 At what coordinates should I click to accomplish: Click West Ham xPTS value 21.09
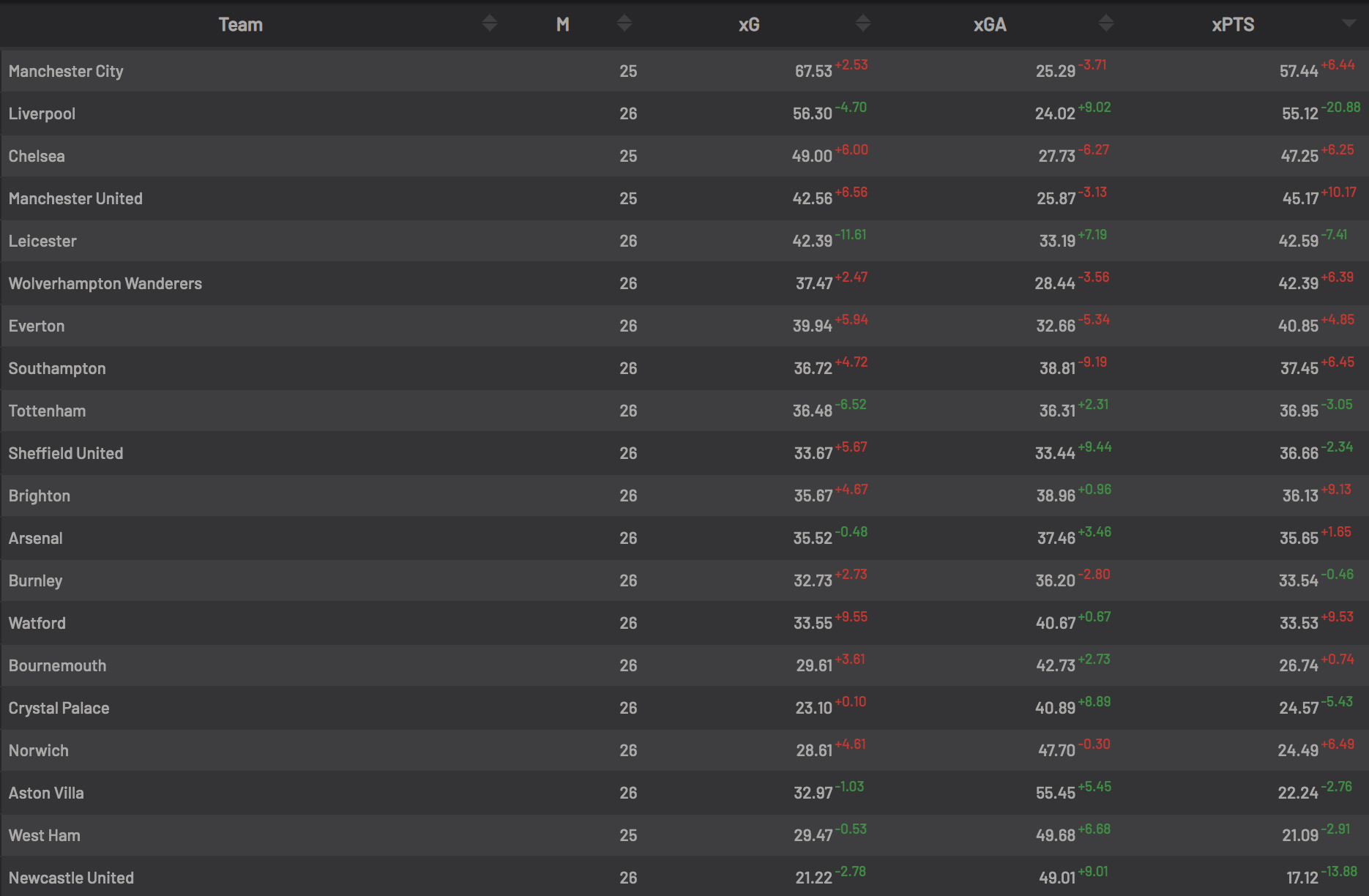click(x=1300, y=835)
